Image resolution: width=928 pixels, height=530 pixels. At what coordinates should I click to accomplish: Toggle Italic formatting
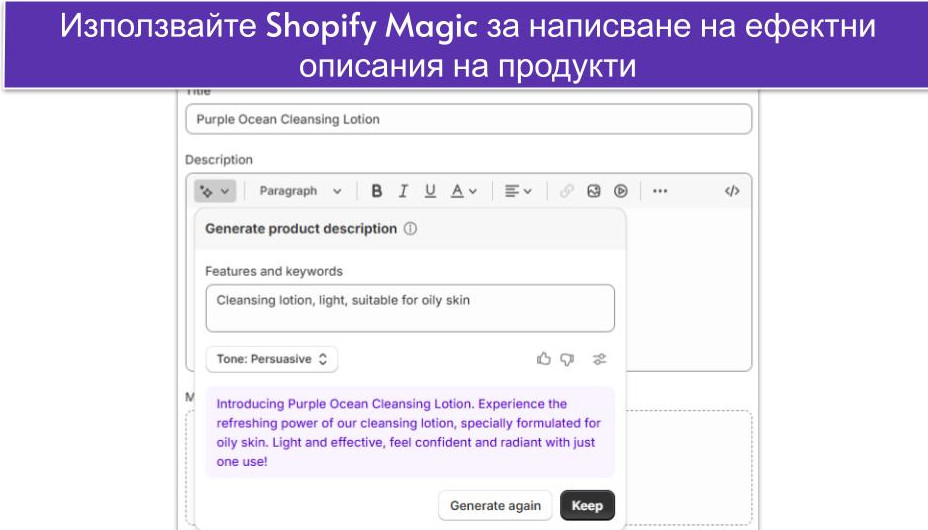pyautogui.click(x=403, y=191)
